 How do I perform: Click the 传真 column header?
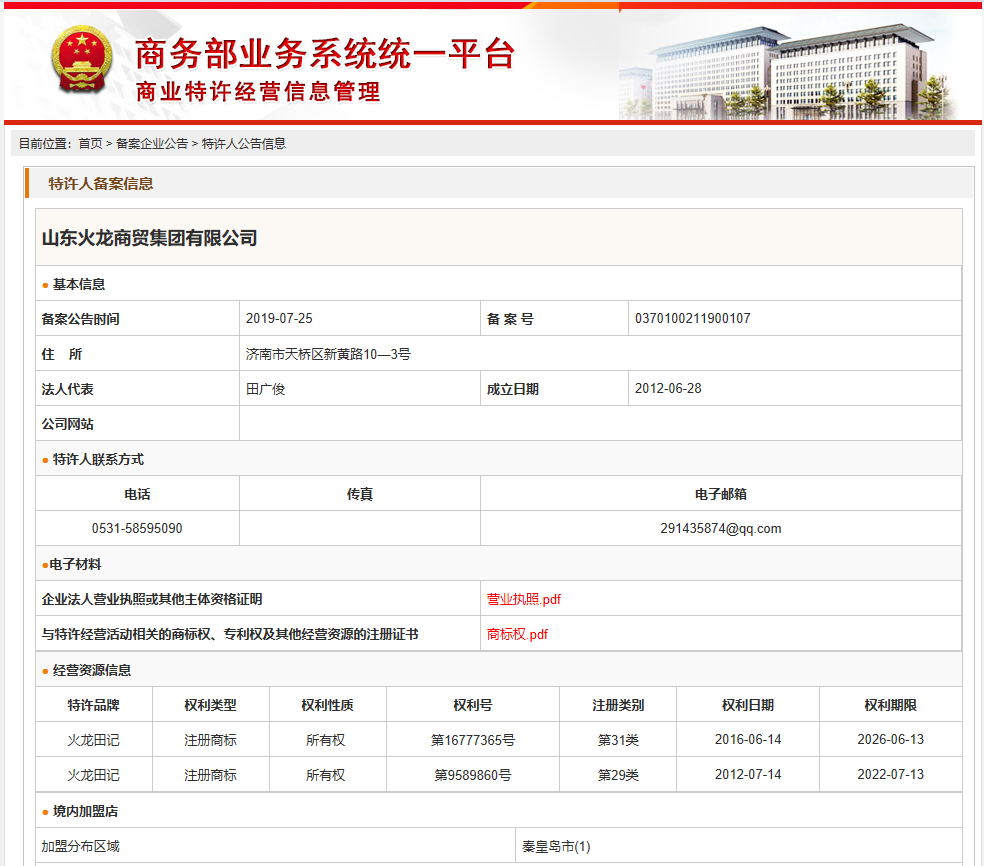coord(360,494)
